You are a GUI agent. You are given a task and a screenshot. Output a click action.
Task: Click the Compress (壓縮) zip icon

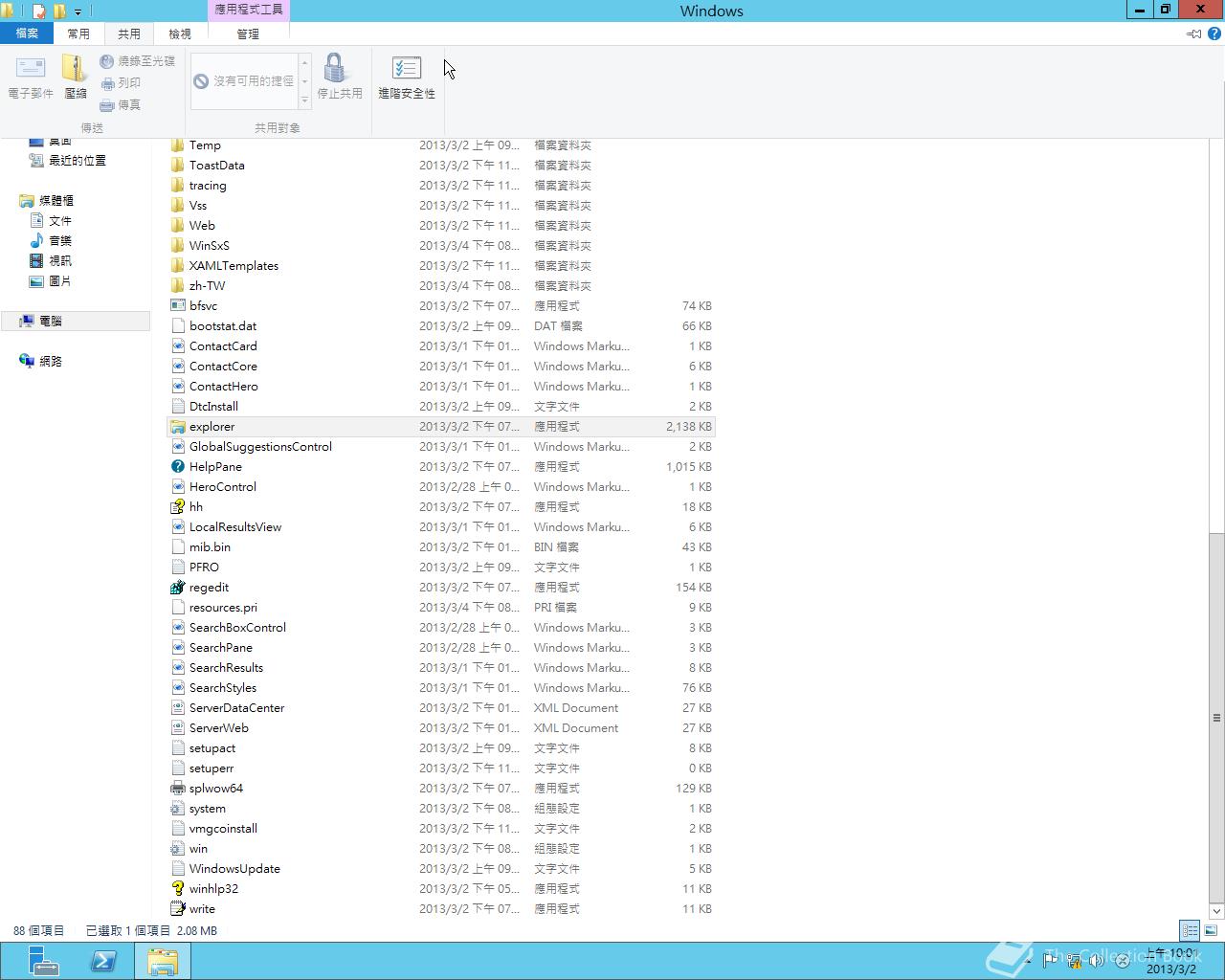point(76,69)
